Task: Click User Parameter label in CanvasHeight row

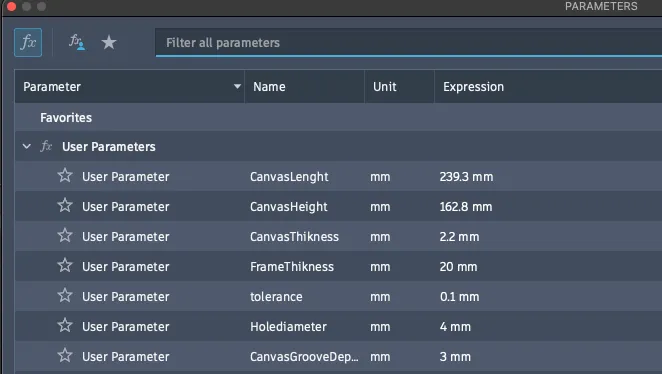Action: [x=125, y=206]
